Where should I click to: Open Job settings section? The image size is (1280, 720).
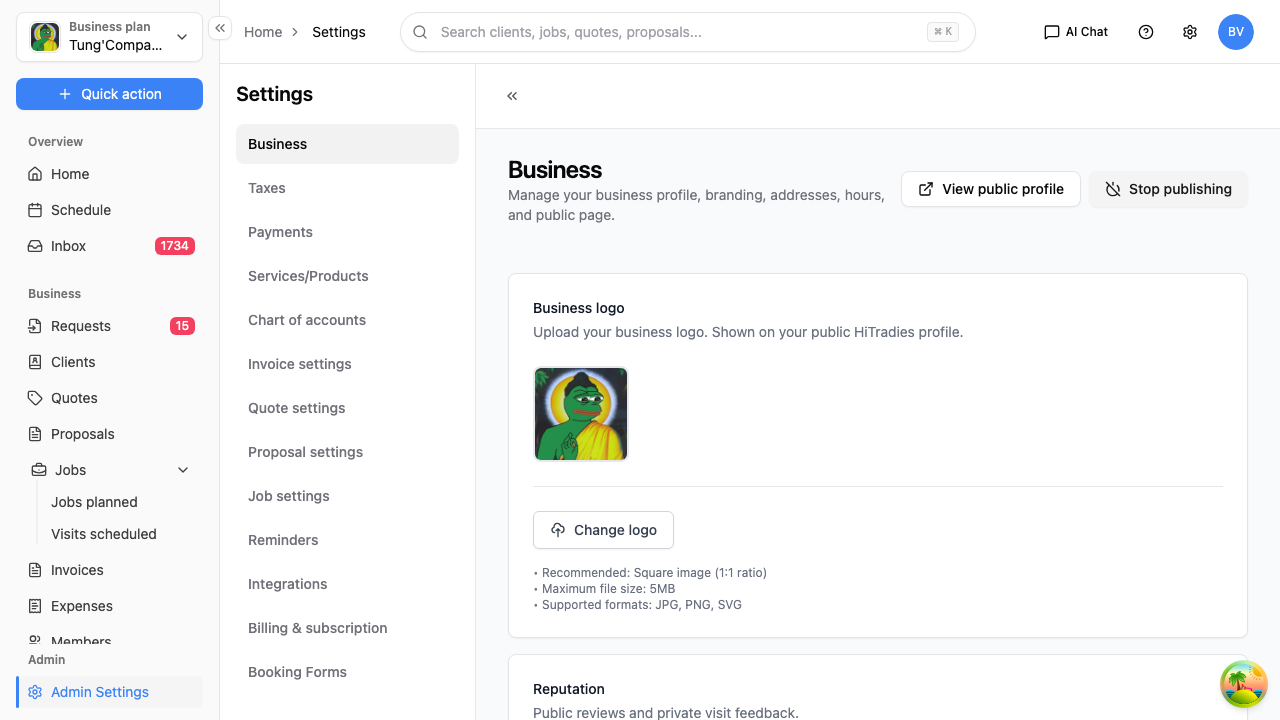[x=347, y=496]
